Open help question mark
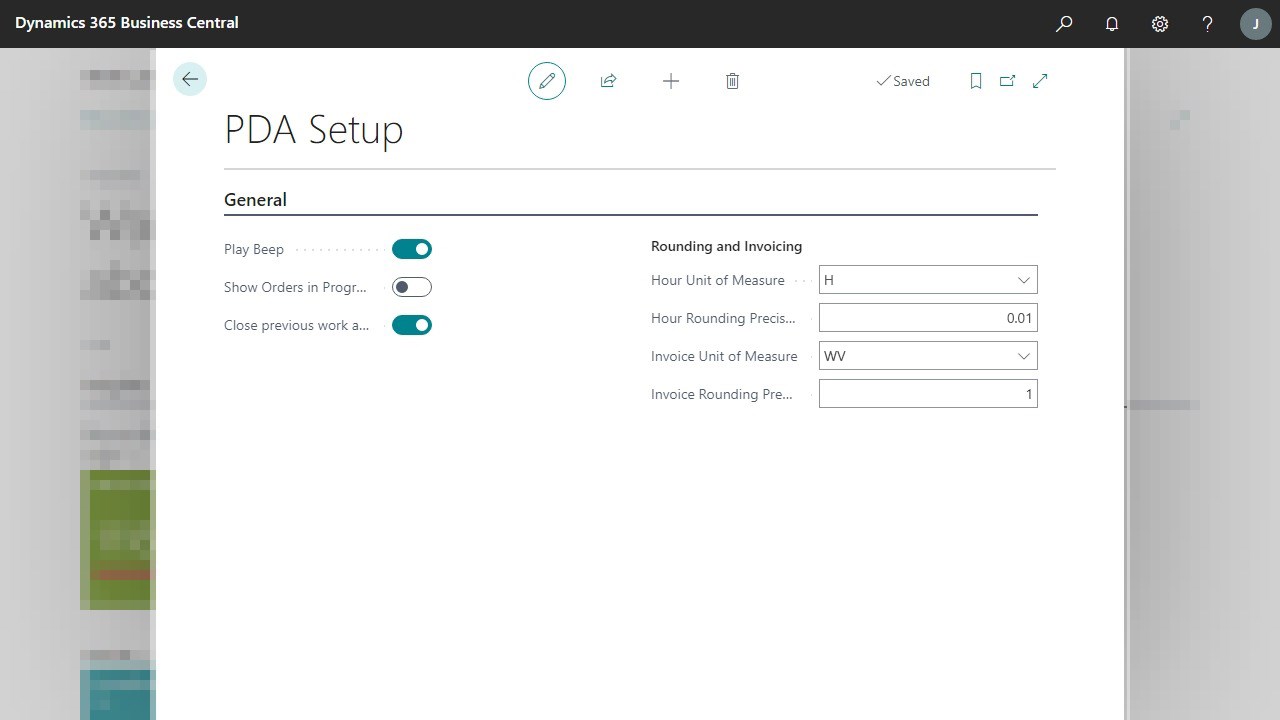1280x720 pixels. 1207,23
